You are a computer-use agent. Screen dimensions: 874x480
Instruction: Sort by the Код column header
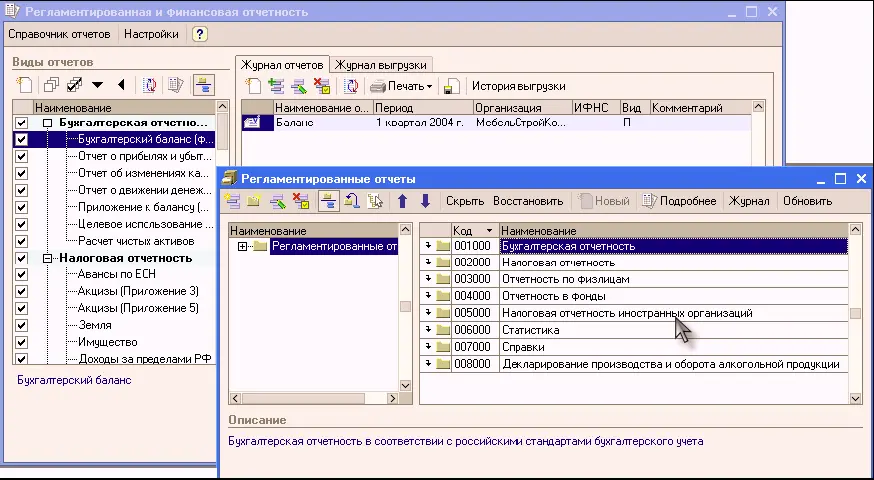point(475,230)
